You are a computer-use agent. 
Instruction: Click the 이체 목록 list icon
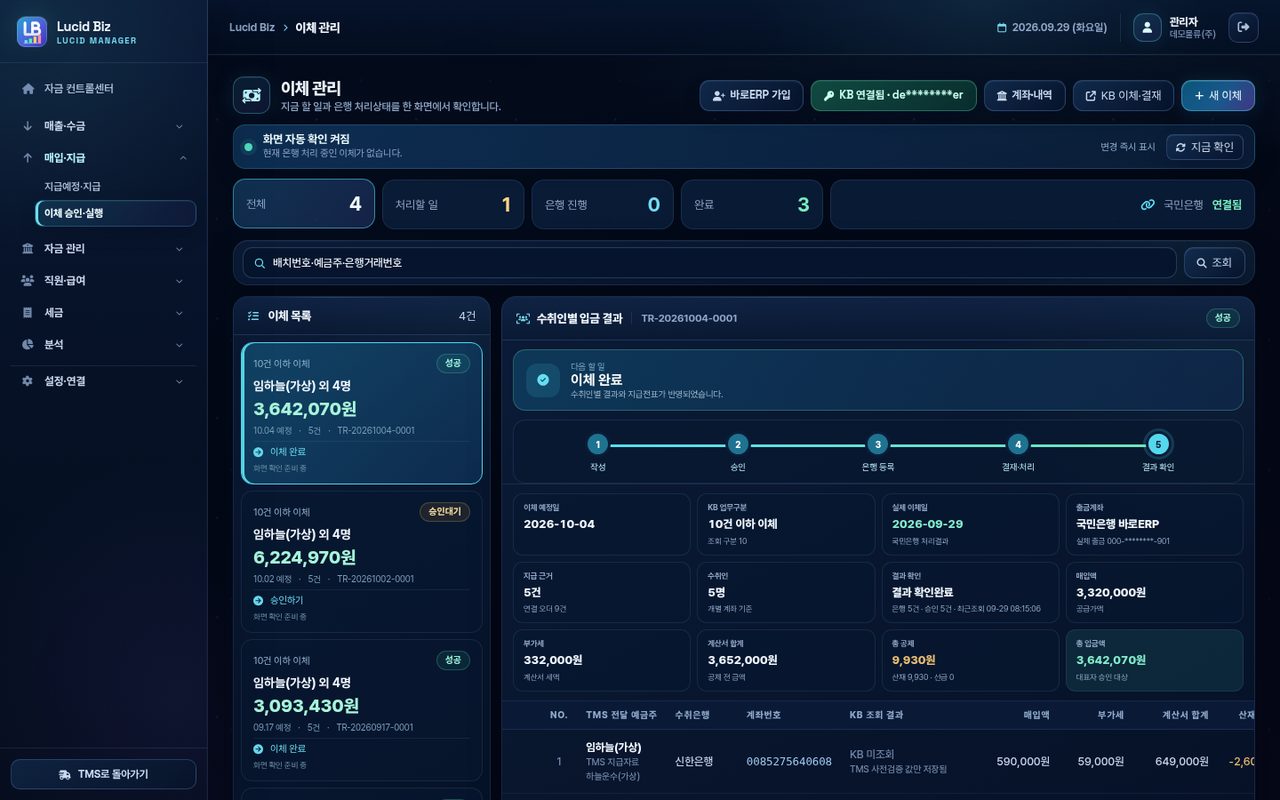253,316
